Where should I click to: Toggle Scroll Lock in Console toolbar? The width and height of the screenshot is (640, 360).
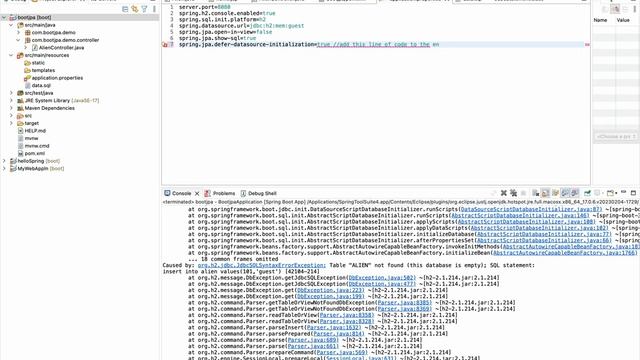[545, 193]
